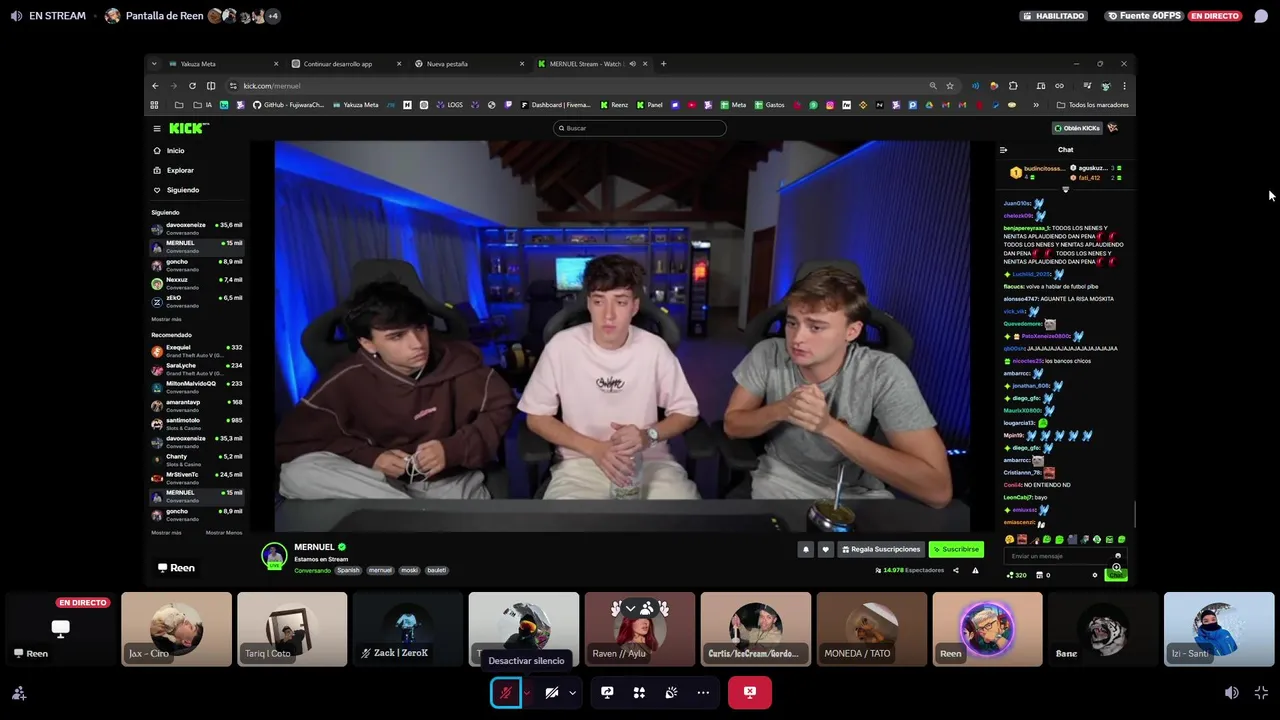Screen dimensions: 1280x720
Task: Open Kick hamburger menu
Action: [157, 128]
